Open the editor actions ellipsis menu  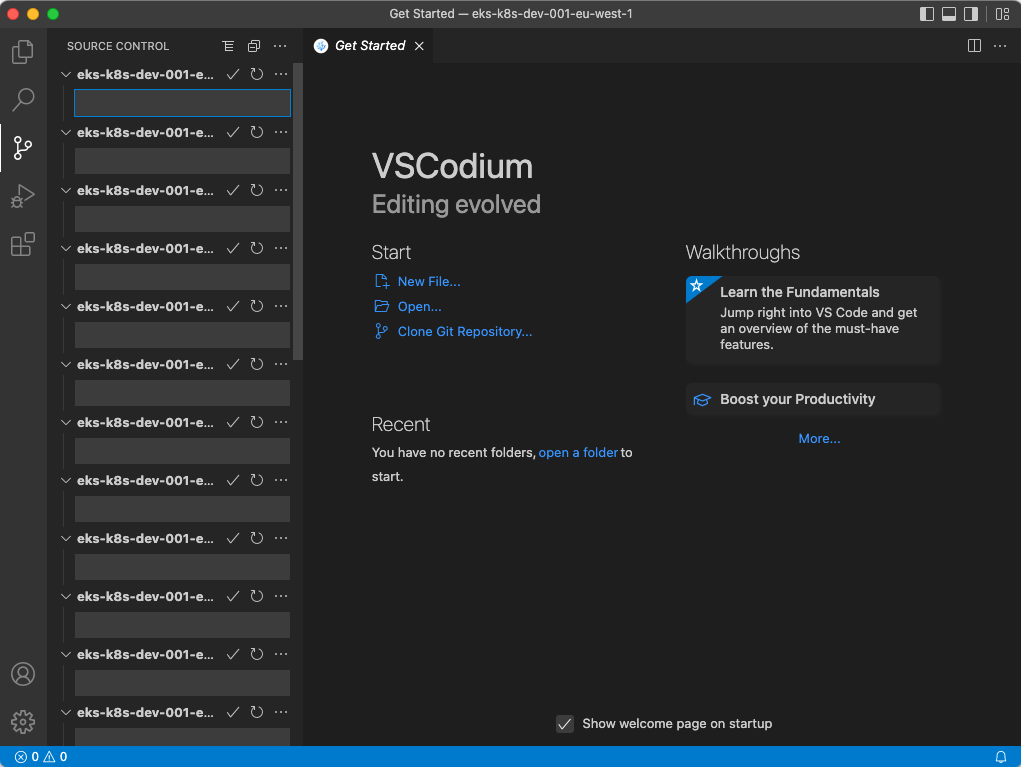[x=999, y=45]
